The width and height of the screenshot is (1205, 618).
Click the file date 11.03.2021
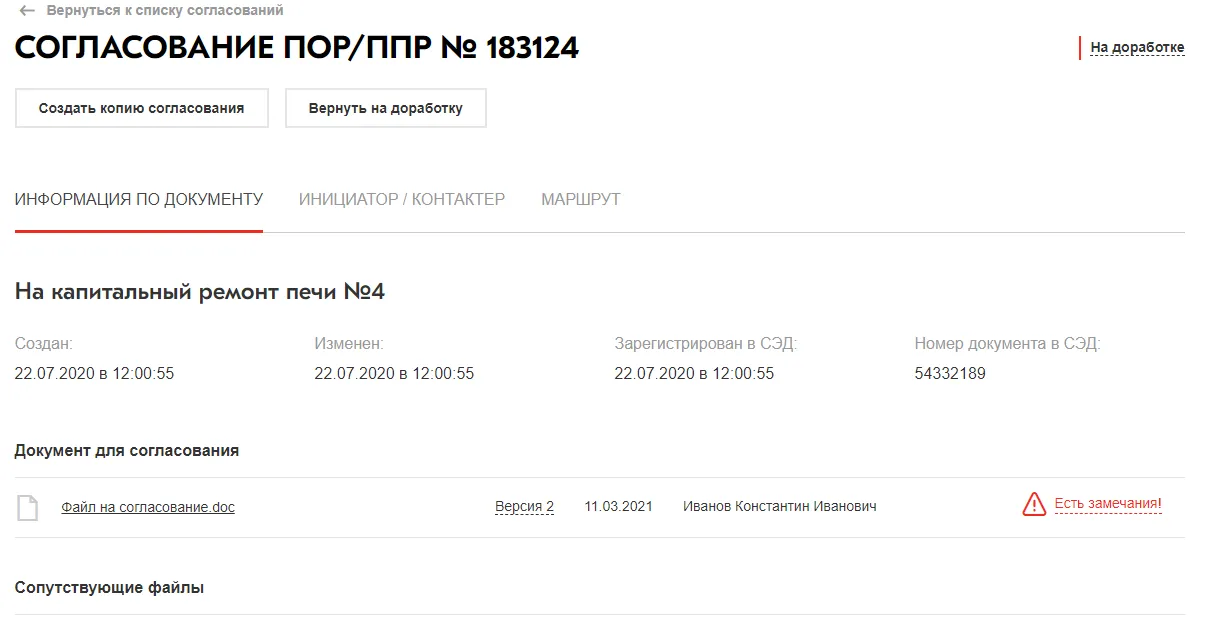[618, 507]
